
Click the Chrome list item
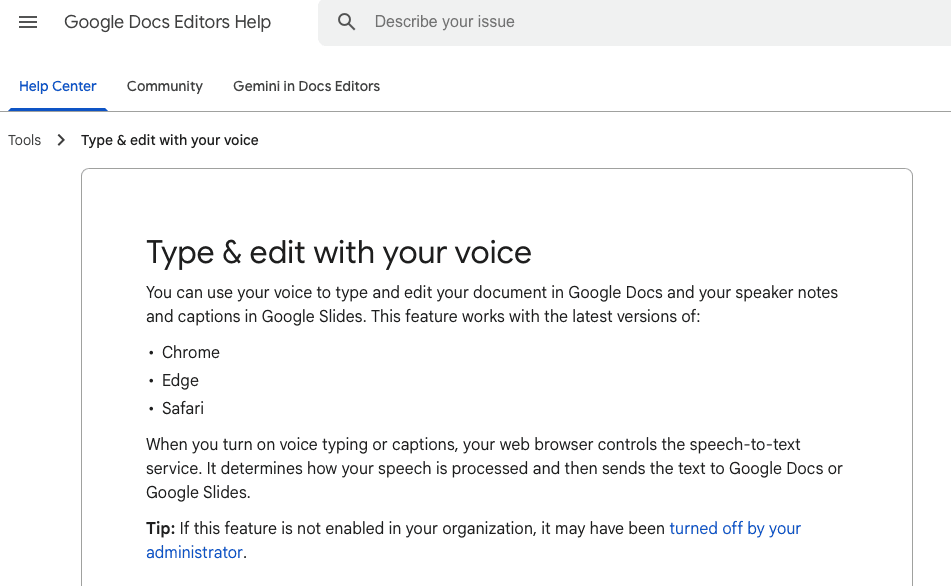(x=190, y=352)
